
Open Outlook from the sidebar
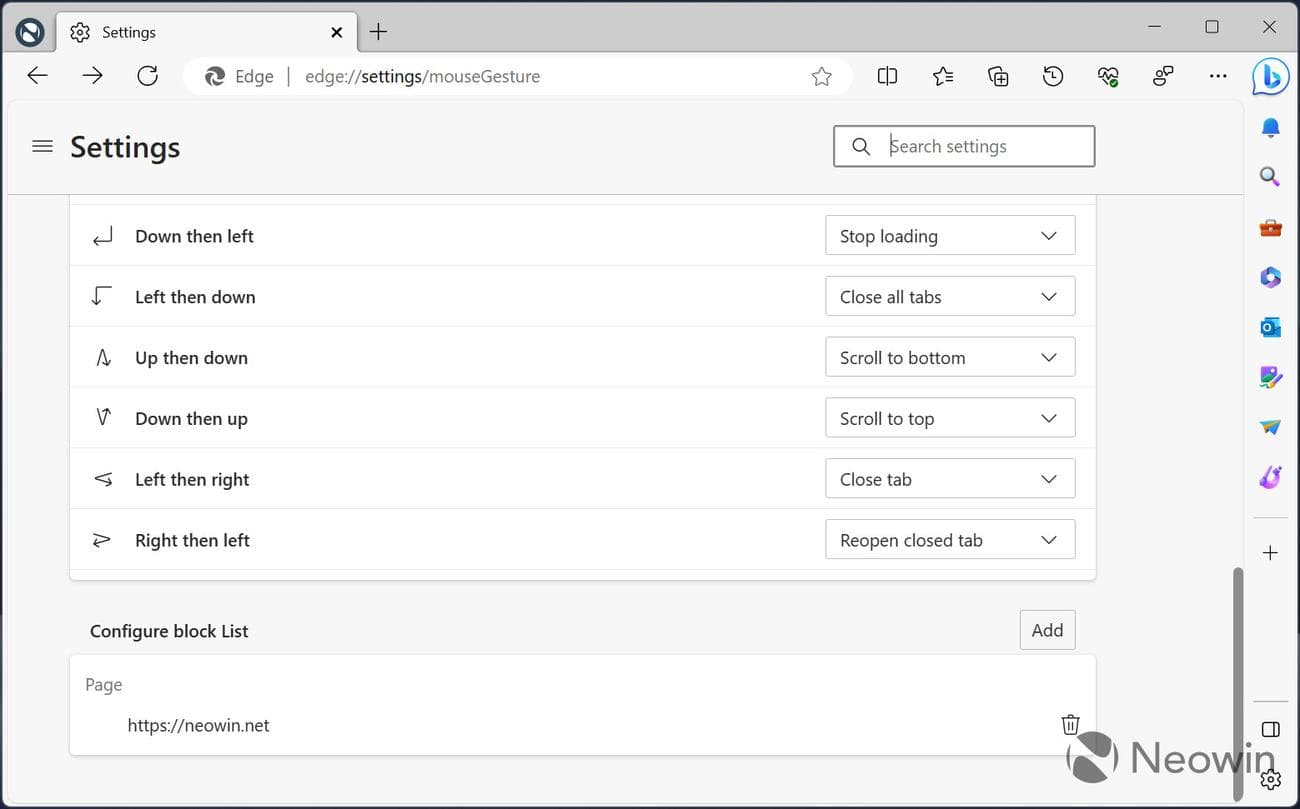1270,327
